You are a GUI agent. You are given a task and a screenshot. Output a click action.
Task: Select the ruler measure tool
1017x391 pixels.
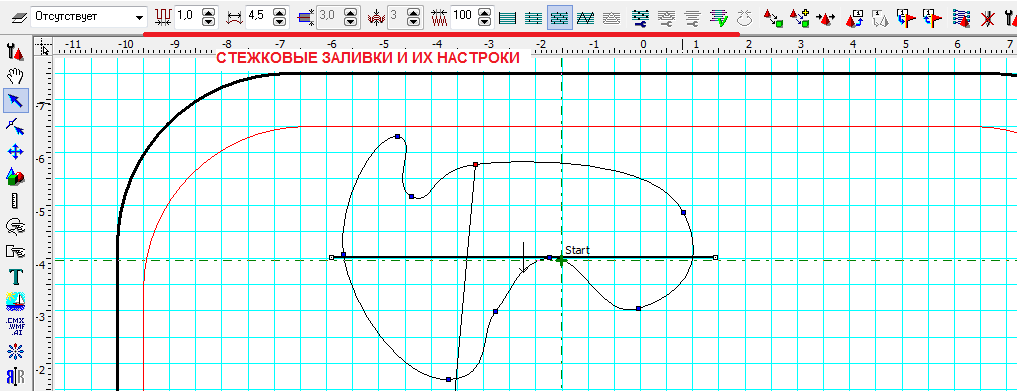tap(15, 200)
